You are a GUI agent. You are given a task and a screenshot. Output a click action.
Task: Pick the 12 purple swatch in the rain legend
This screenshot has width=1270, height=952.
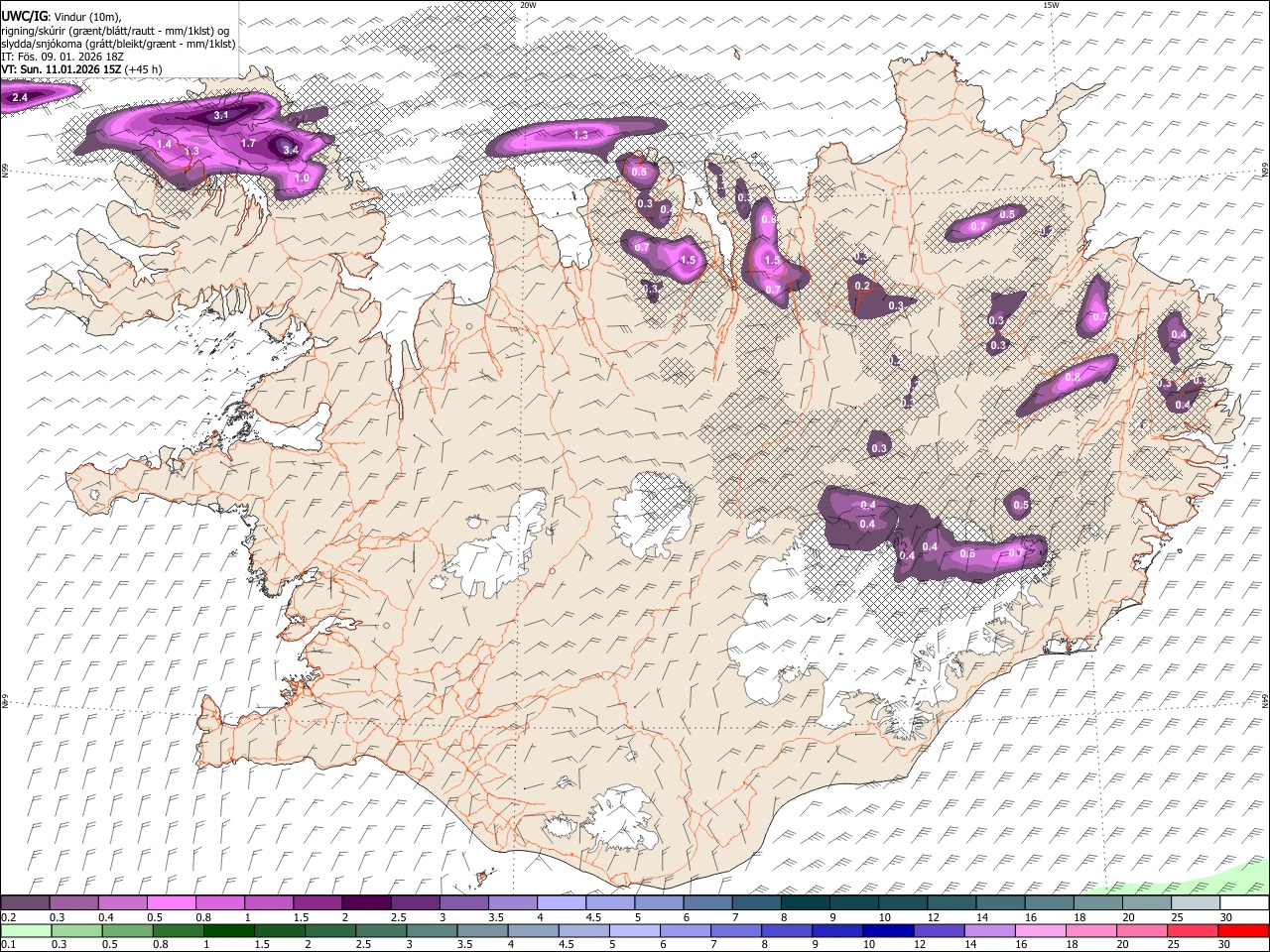(938, 930)
